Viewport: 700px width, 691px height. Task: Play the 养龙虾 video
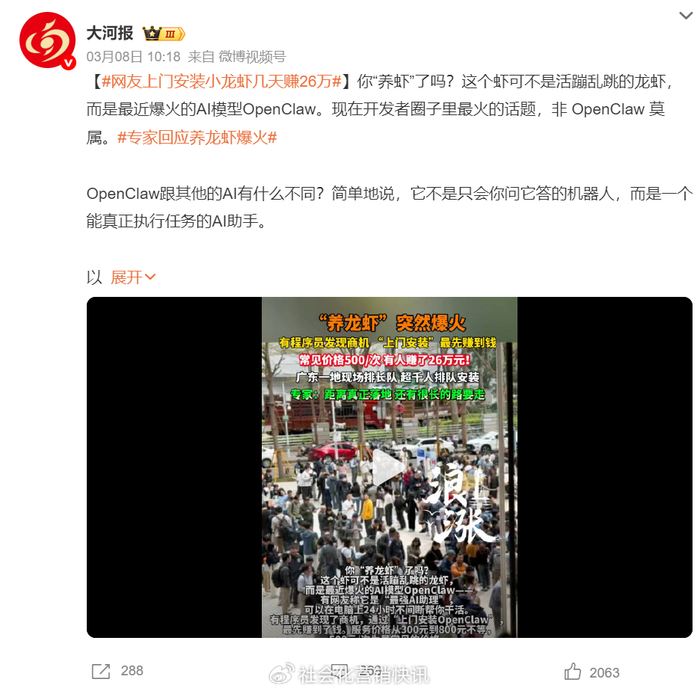point(389,467)
